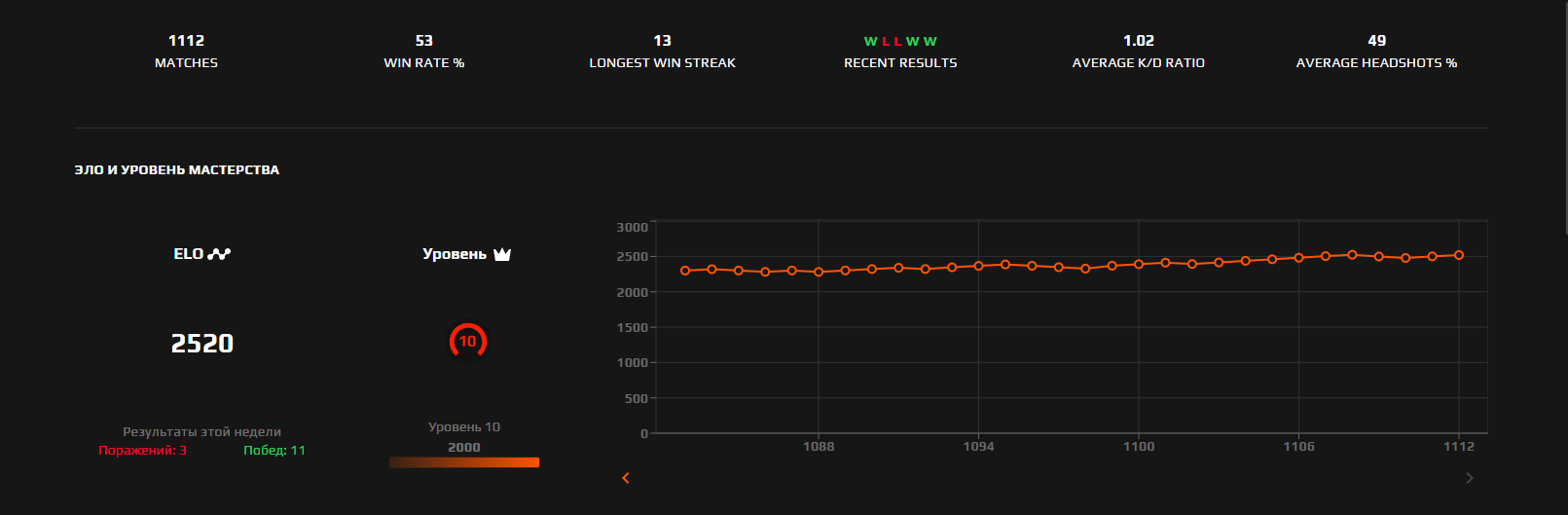Screen dimensions: 1568x515
Task: Go to next chart page arrow
Action: point(1470,478)
